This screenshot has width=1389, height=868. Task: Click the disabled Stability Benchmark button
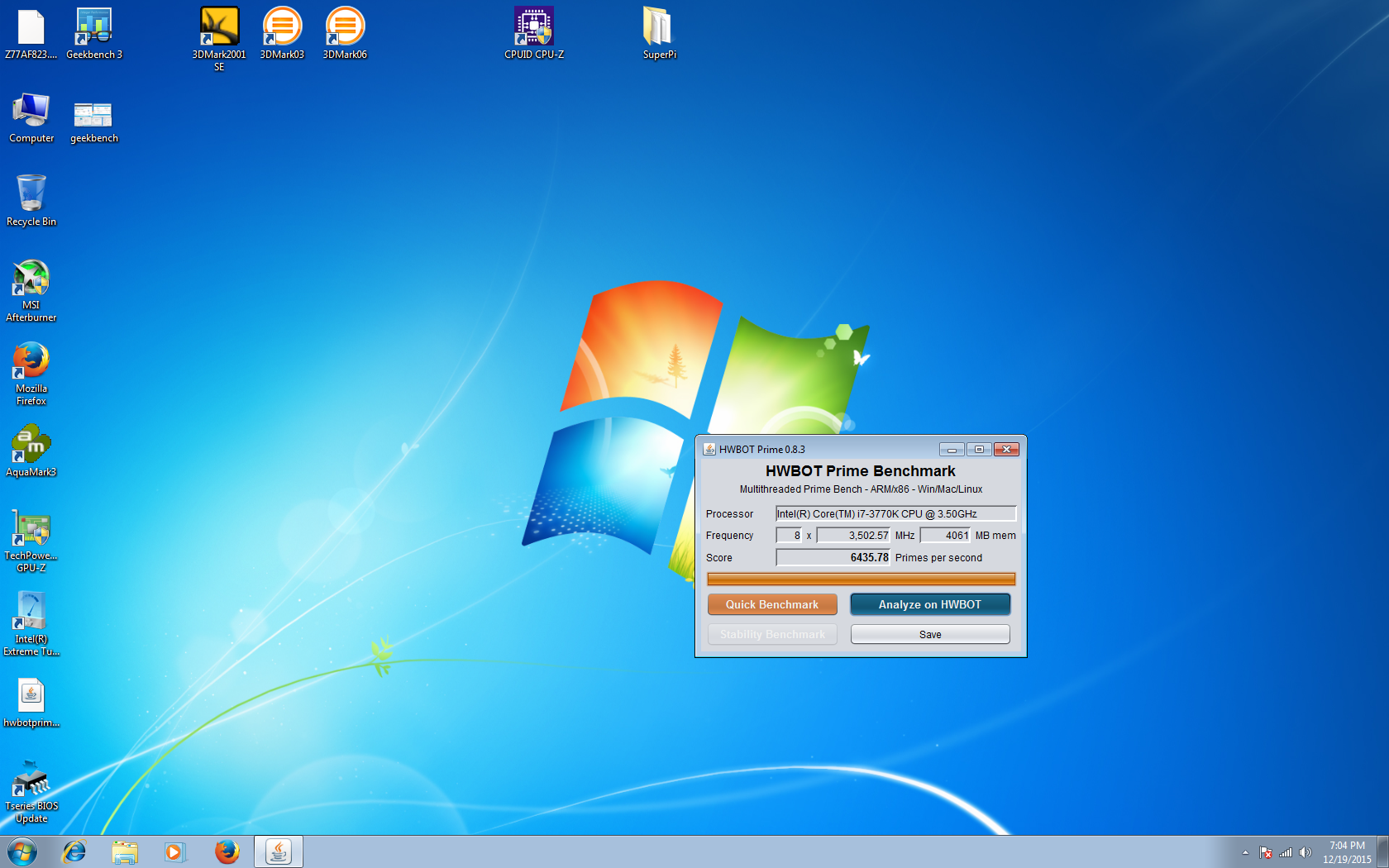click(772, 634)
